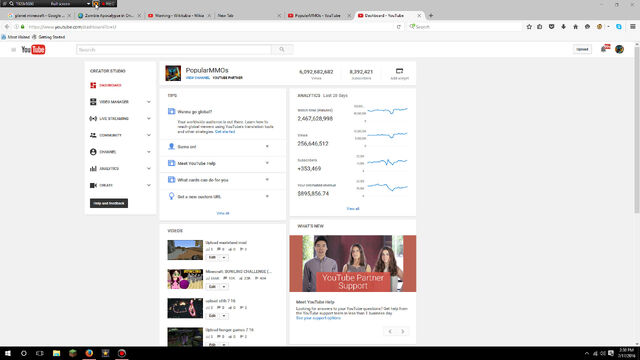This screenshot has width=640, height=360.
Task: Click Firefox bookmark star icon
Action: pyautogui.click(x=529, y=27)
